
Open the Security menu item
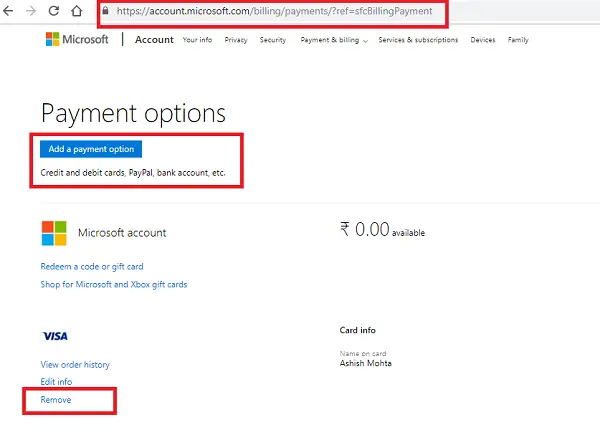pyautogui.click(x=272, y=40)
